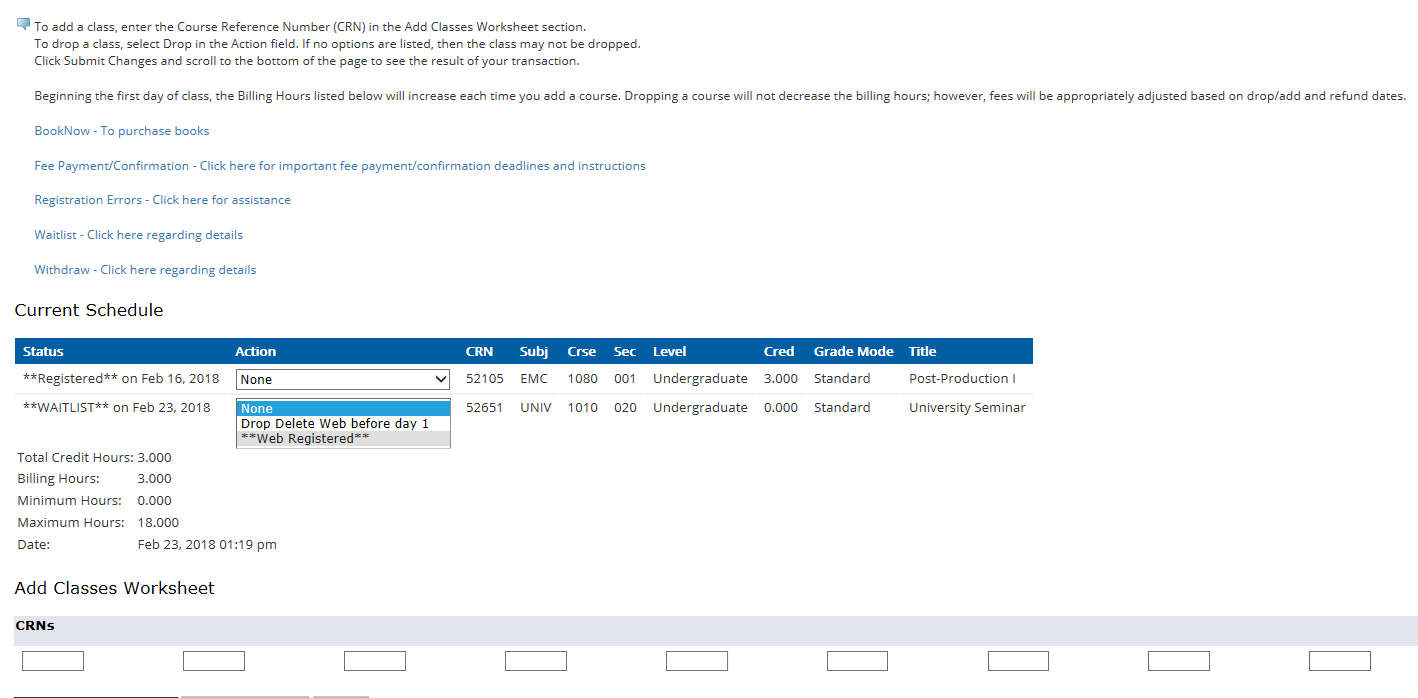Screen dimensions: 1418x698
Task: Select None in the open Action list
Action: tap(343, 409)
